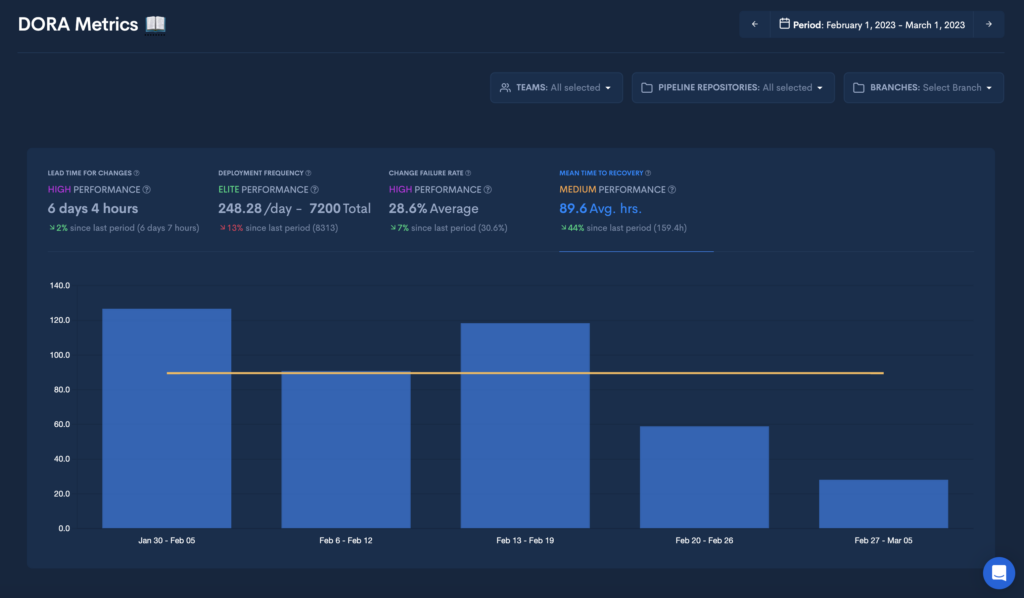
Task: Click info icon beside MEDIUM PERFORMANCE label
Action: (671, 189)
